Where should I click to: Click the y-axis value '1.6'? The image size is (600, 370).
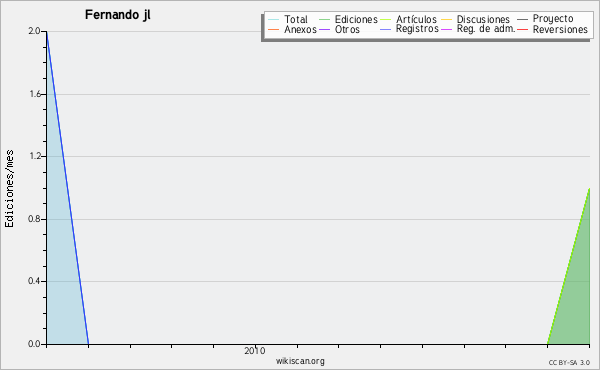pos(35,94)
